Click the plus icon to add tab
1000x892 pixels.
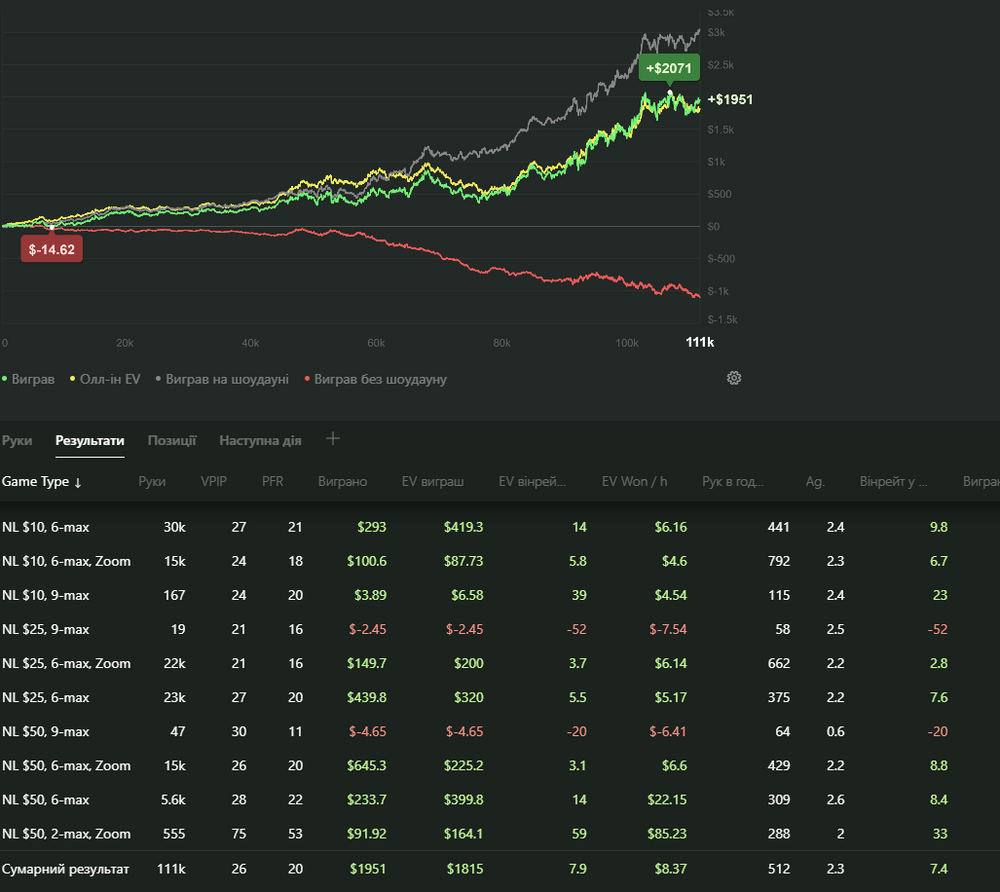tap(333, 439)
